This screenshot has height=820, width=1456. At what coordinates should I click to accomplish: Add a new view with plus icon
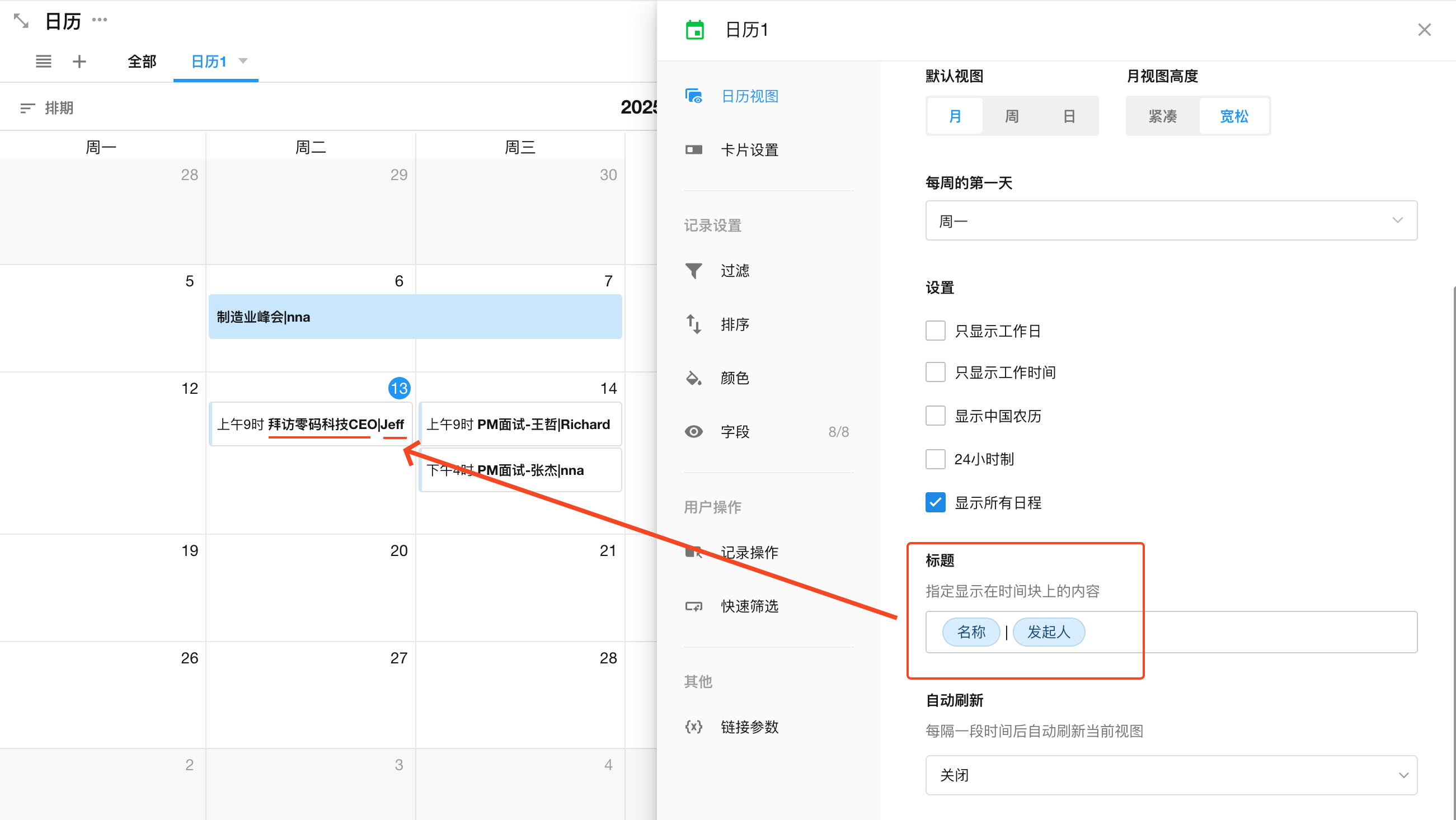click(79, 61)
